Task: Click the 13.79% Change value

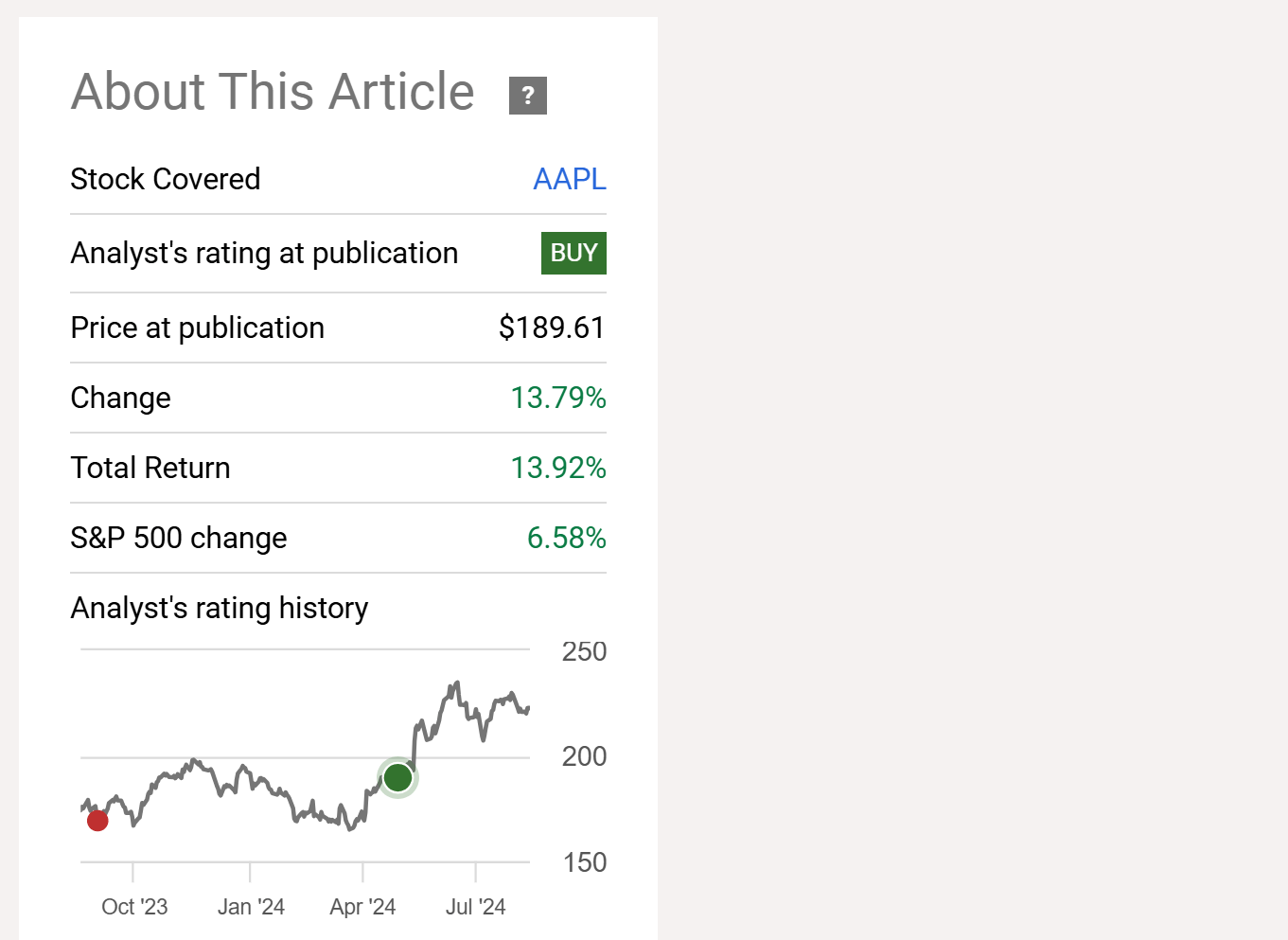Action: click(x=558, y=398)
